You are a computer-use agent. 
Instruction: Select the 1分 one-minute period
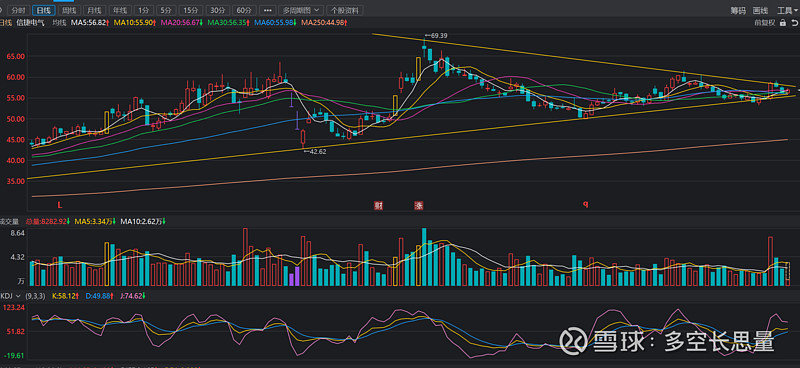144,10
